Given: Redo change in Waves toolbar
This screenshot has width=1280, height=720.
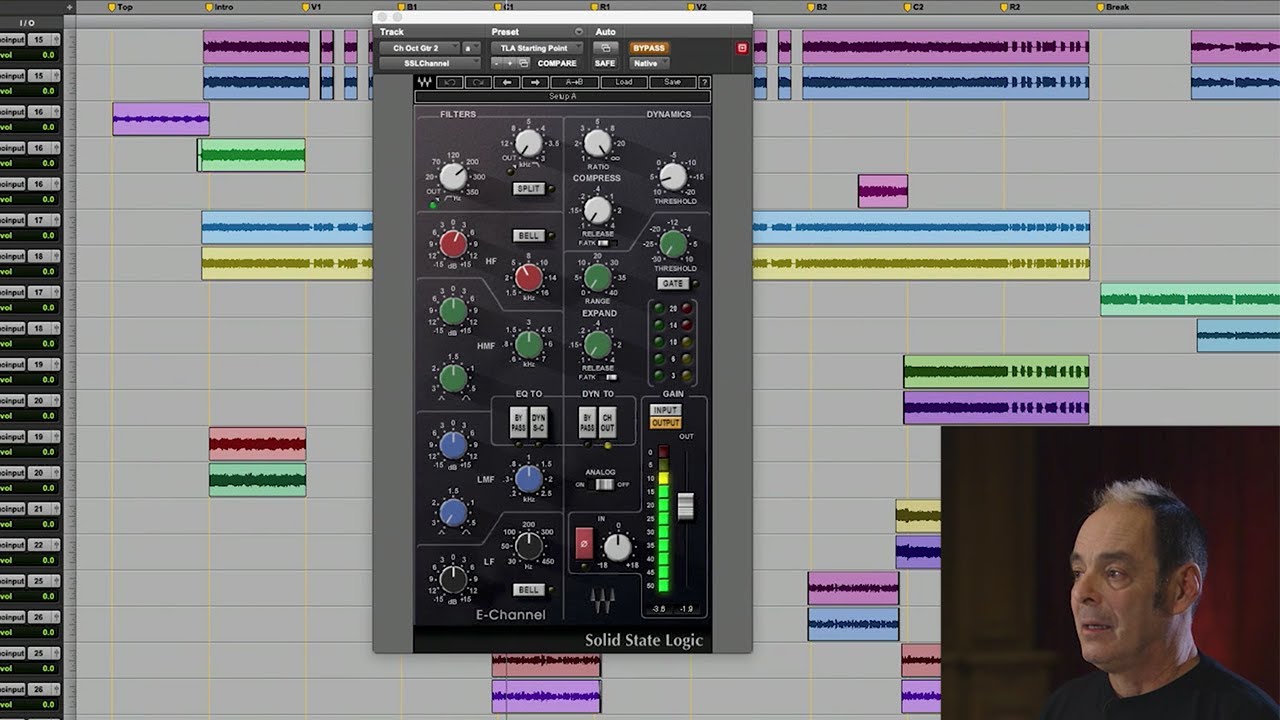Looking at the screenshot, I should pos(478,82).
